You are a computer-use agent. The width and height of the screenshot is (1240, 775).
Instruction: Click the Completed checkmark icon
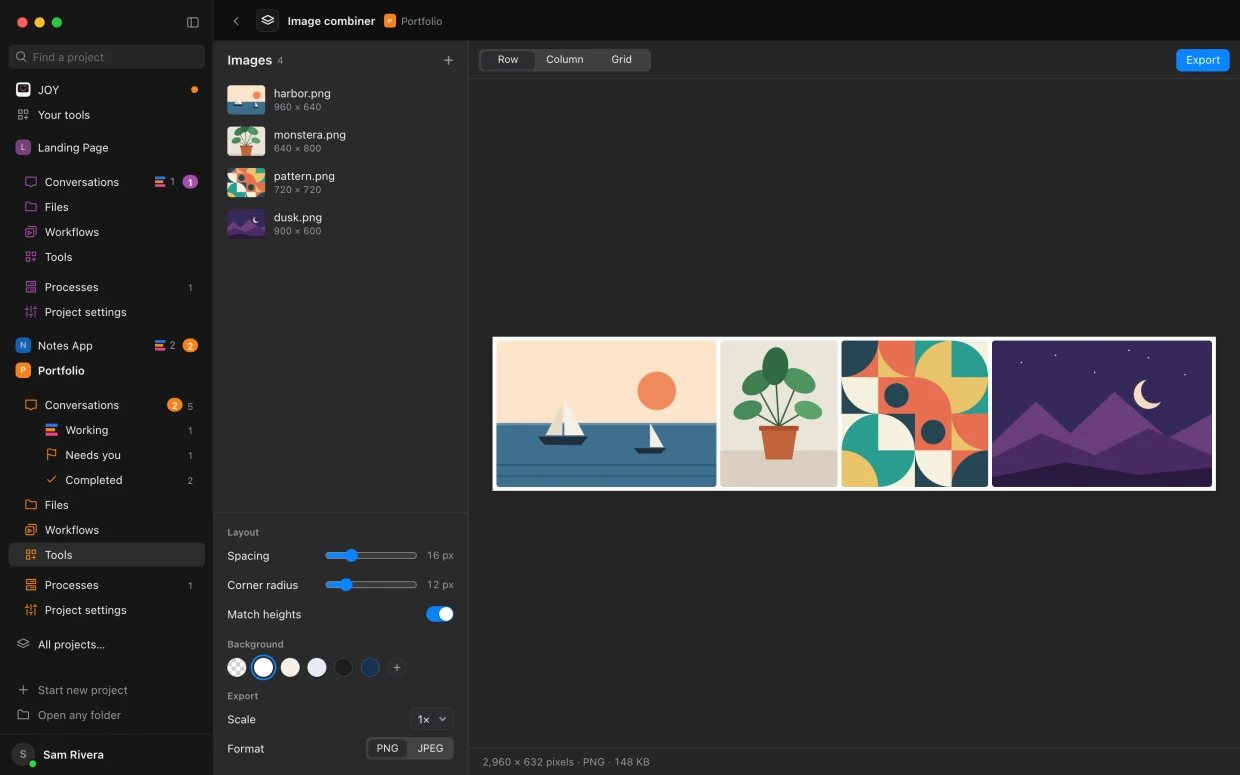point(52,480)
